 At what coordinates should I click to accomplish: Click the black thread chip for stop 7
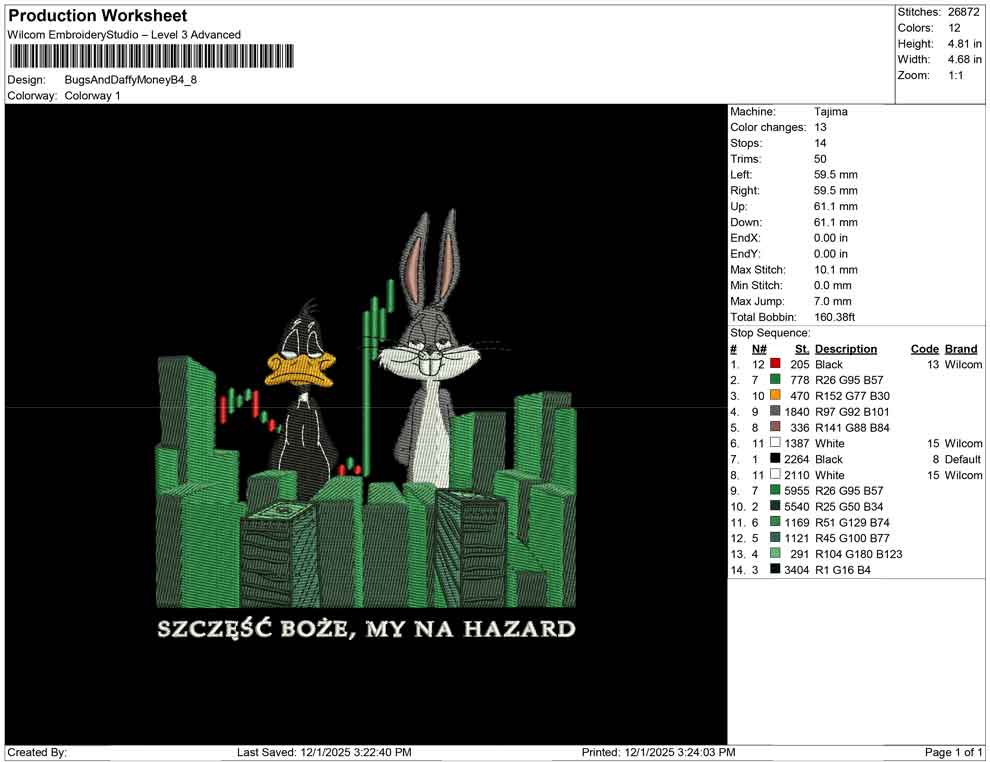775,459
